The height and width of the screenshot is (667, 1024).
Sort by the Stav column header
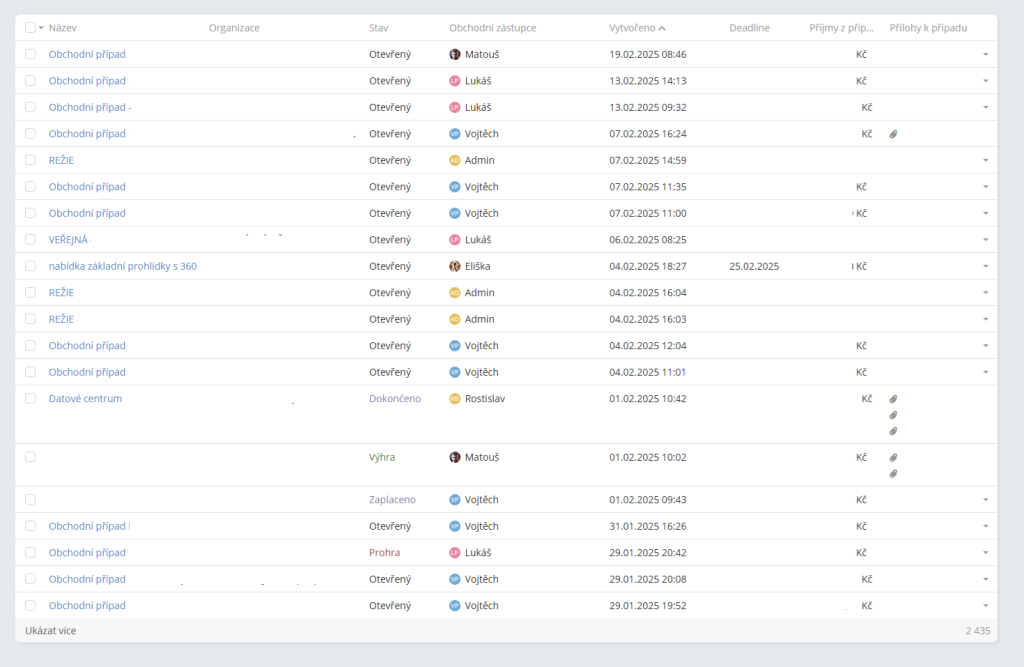pos(378,28)
